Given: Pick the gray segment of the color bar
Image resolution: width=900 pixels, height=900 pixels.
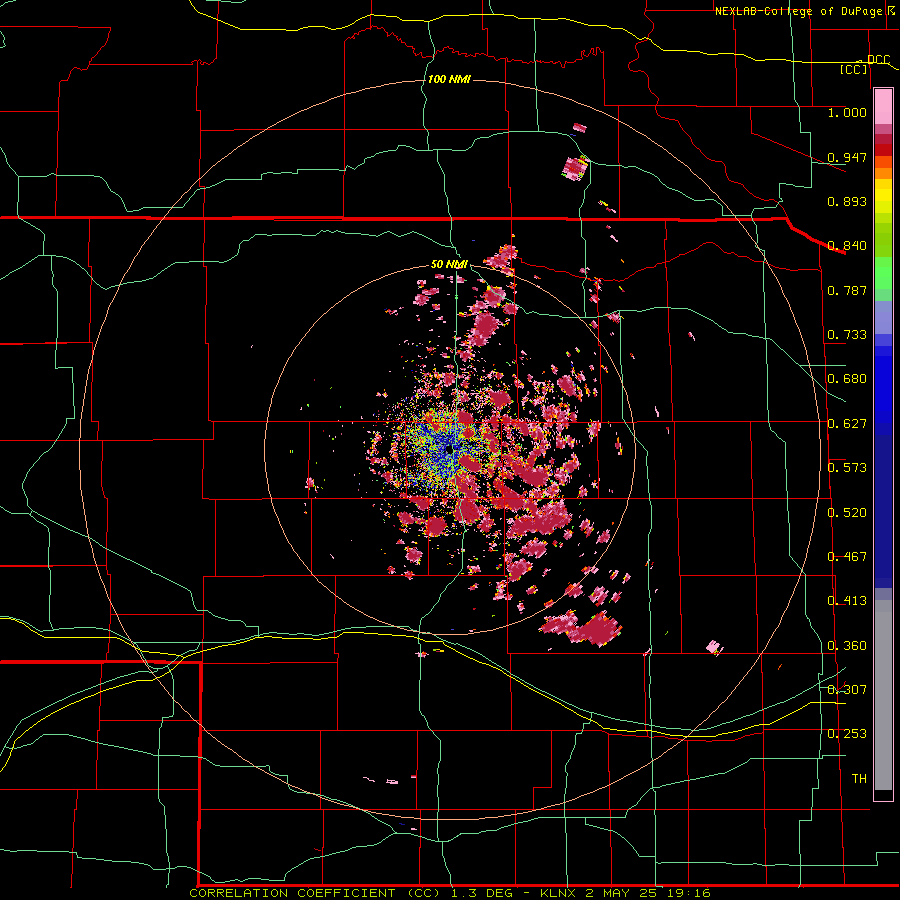Looking at the screenshot, I should 883,695.
